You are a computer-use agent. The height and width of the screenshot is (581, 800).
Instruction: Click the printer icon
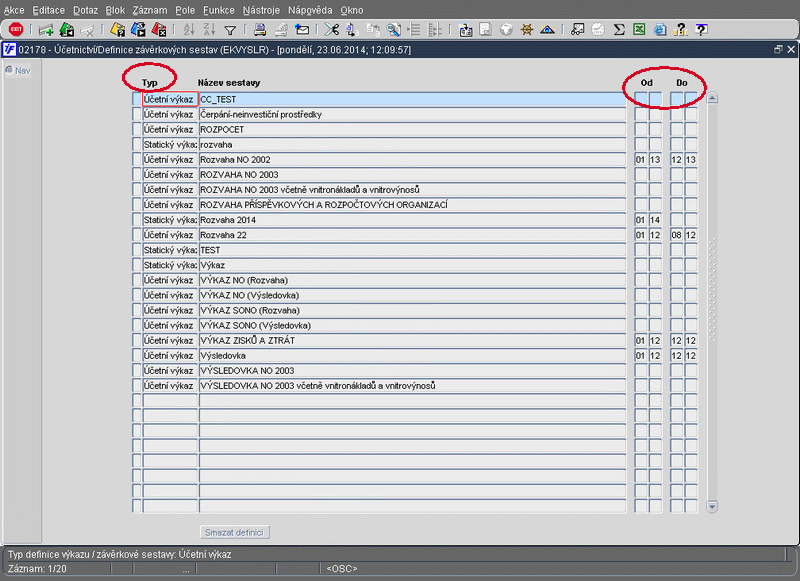pos(260,30)
